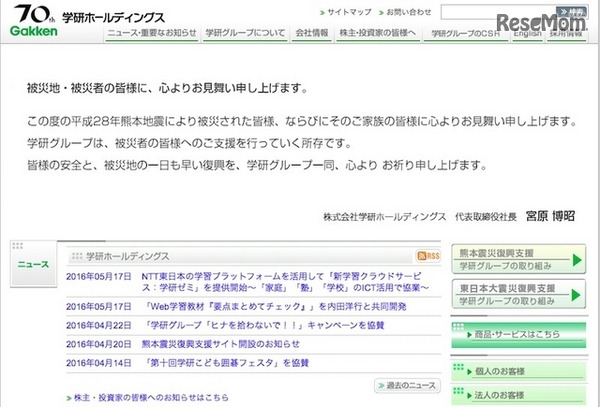Click 学研ホールディングス news section heading
Viewport: 600px width, 407px height.
coord(127,256)
